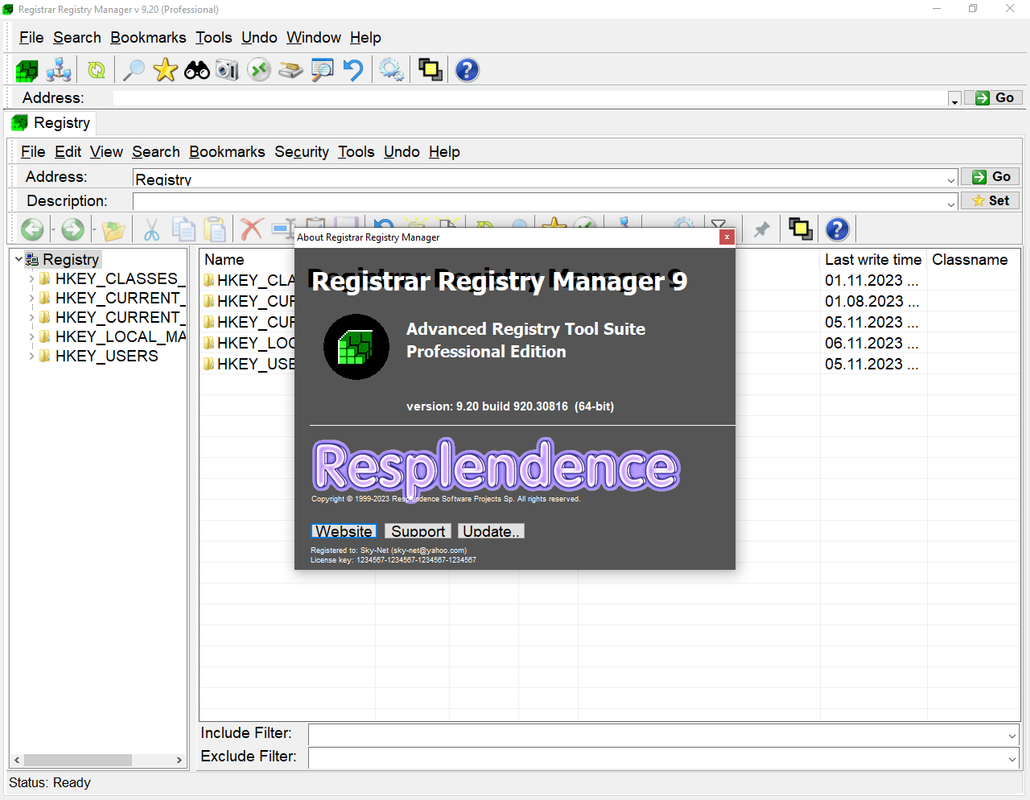1030x800 pixels.
Task: Open the top main Address bar dropdown arrow
Action: [x=954, y=99]
